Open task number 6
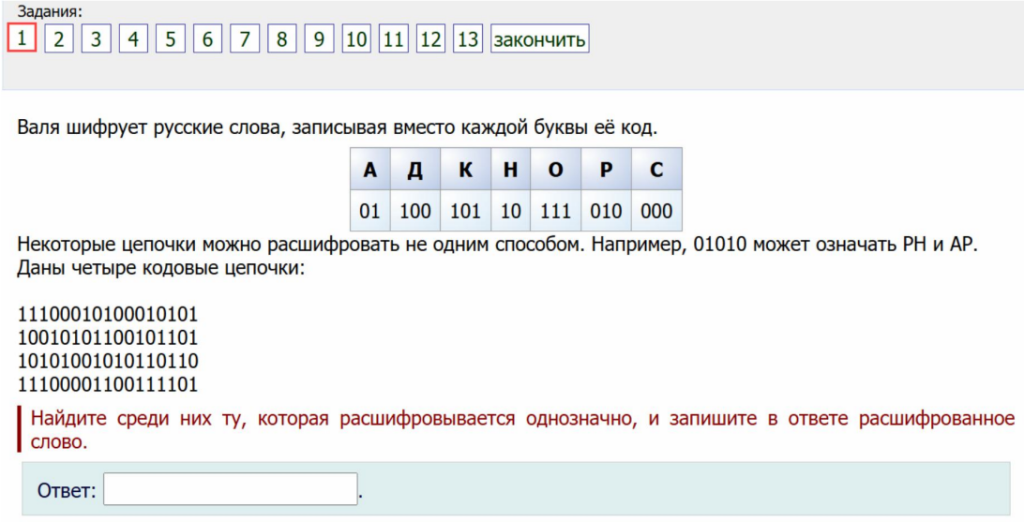 pos(207,39)
